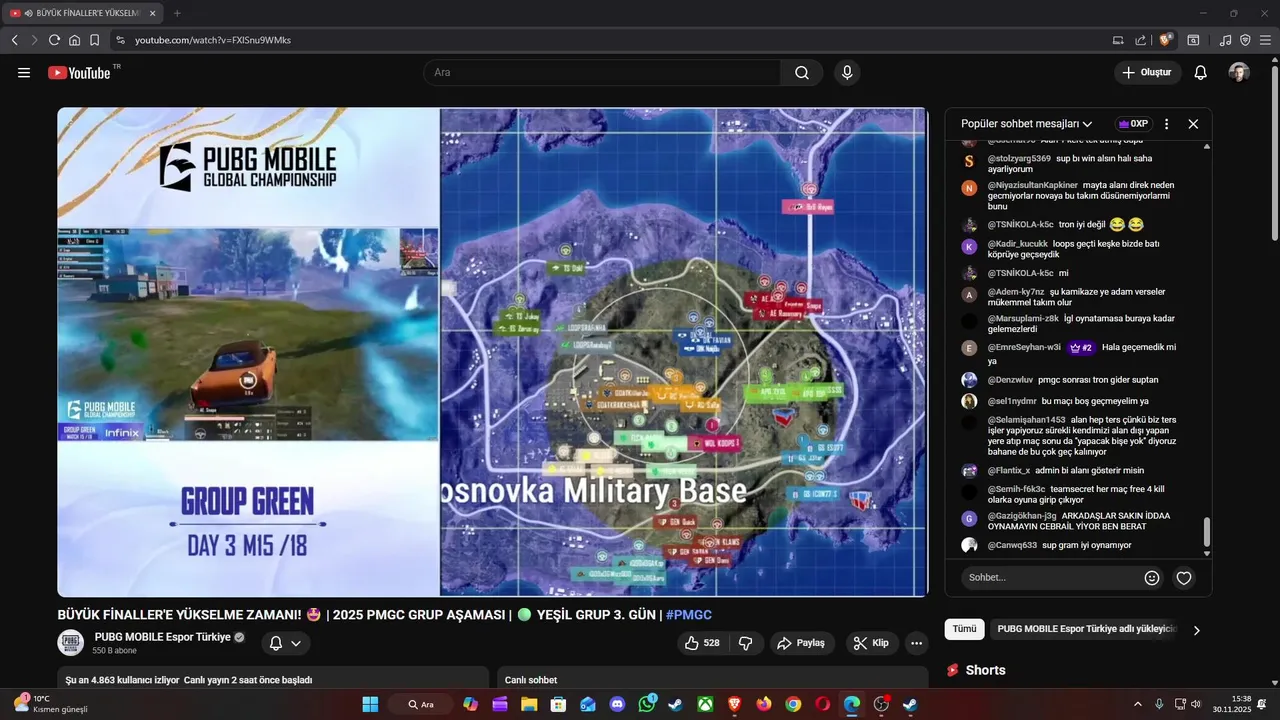Click the live chat scrollbar thumb
This screenshot has height=720, width=1280.
coord(1207,532)
